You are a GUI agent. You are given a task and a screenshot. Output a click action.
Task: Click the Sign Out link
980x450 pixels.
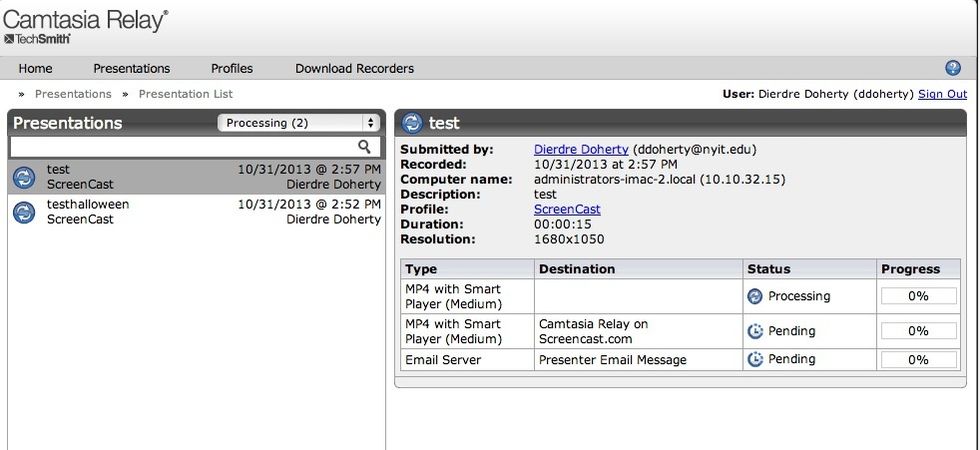(942, 94)
